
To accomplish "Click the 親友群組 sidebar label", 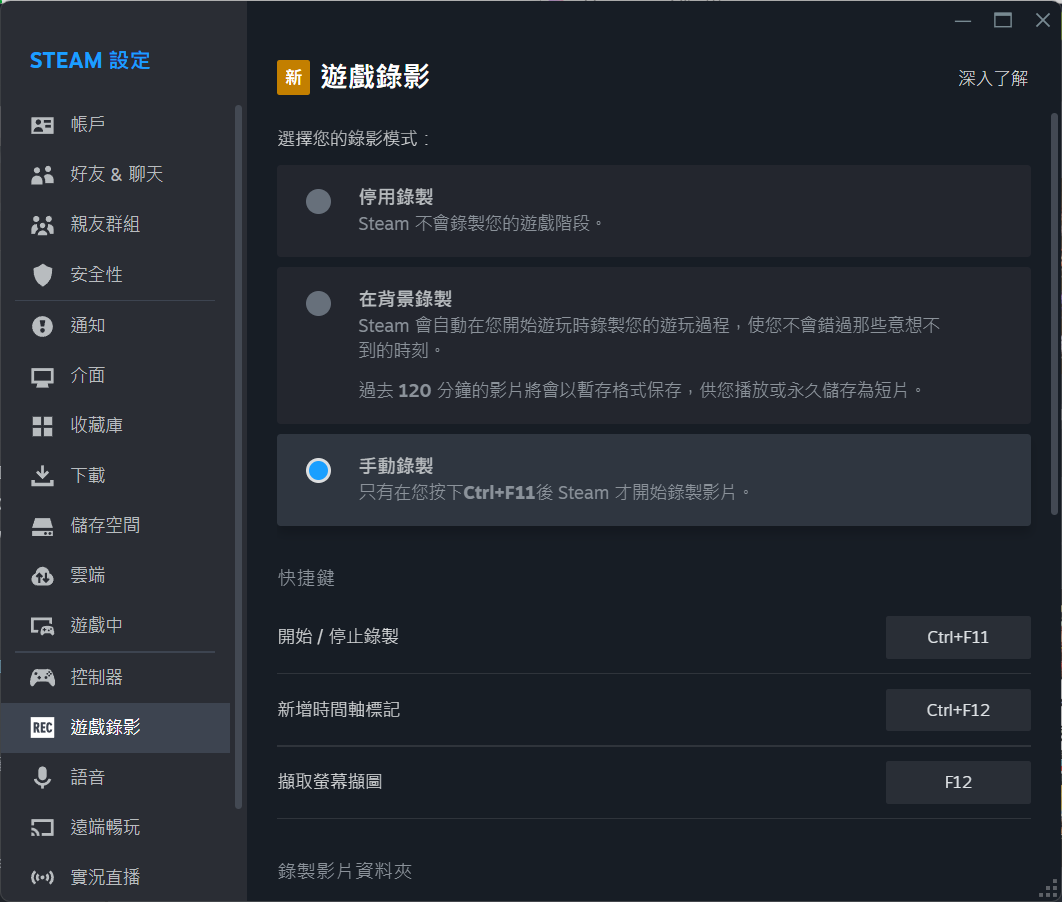I will tap(105, 224).
